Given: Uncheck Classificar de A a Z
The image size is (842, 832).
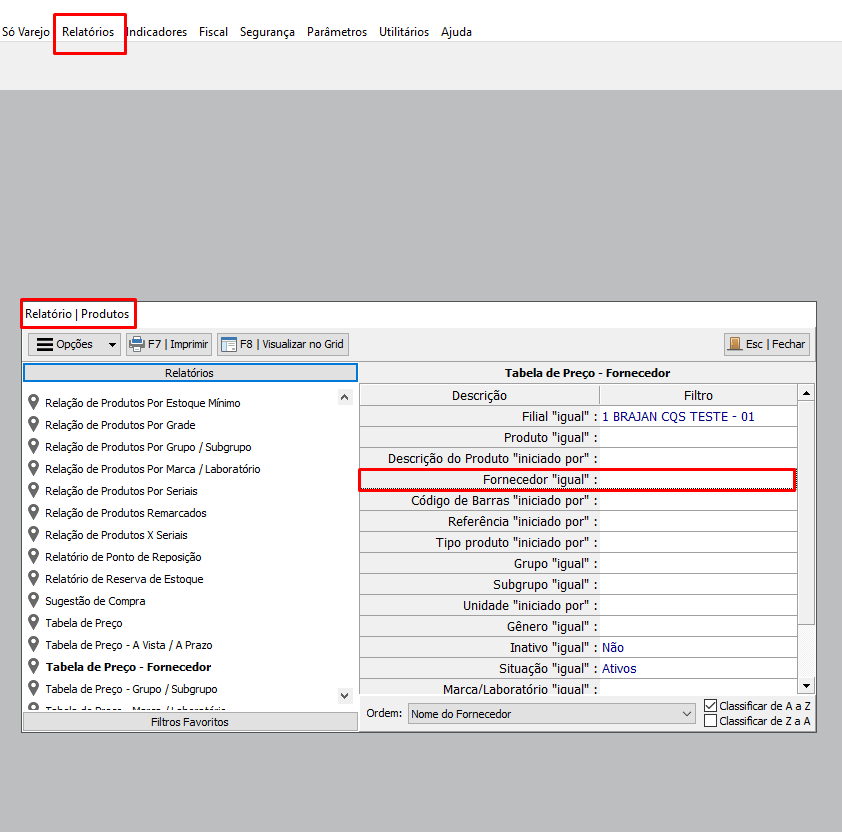Looking at the screenshot, I should pos(710,706).
